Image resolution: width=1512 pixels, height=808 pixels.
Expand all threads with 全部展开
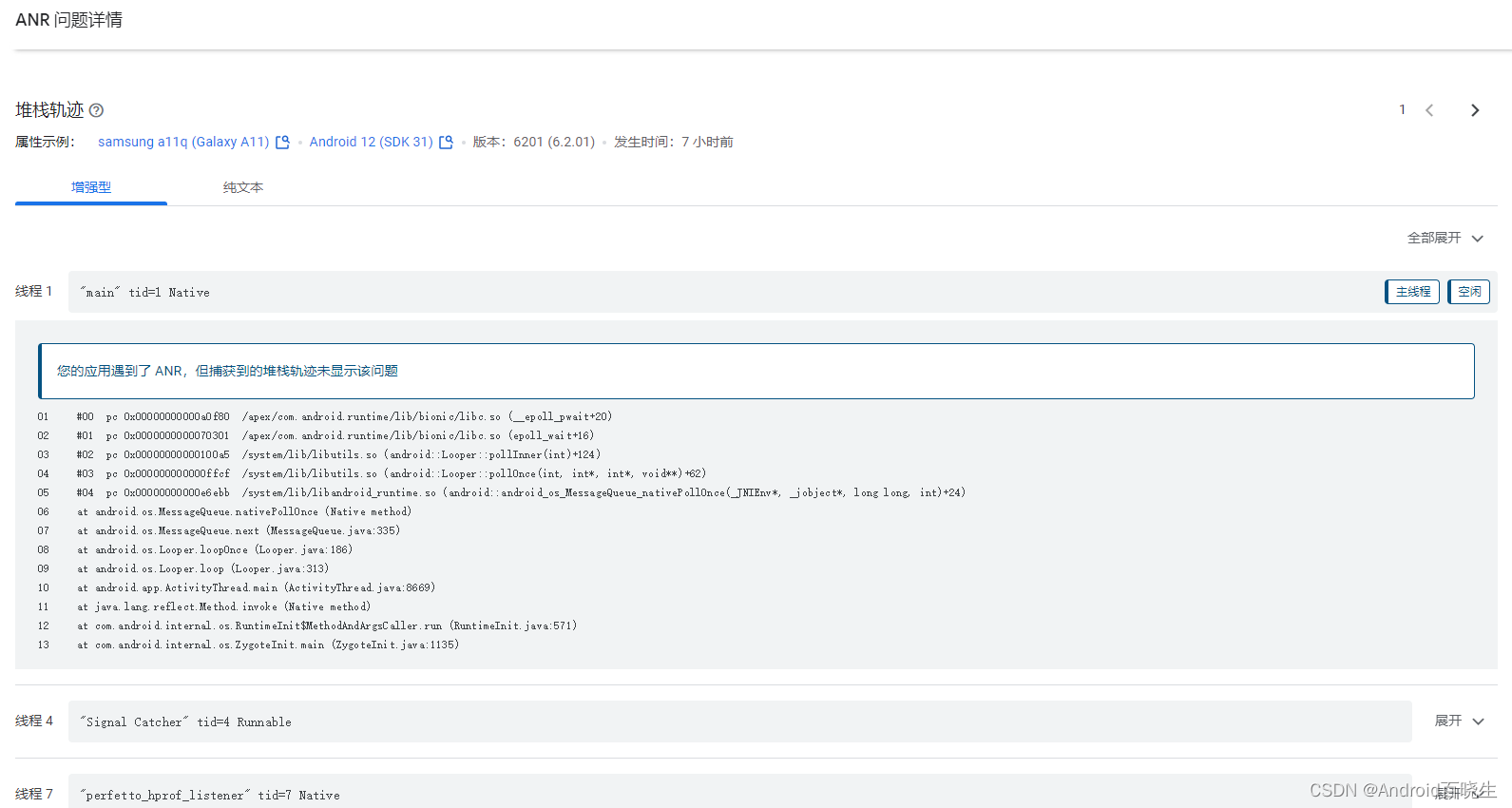[1445, 238]
